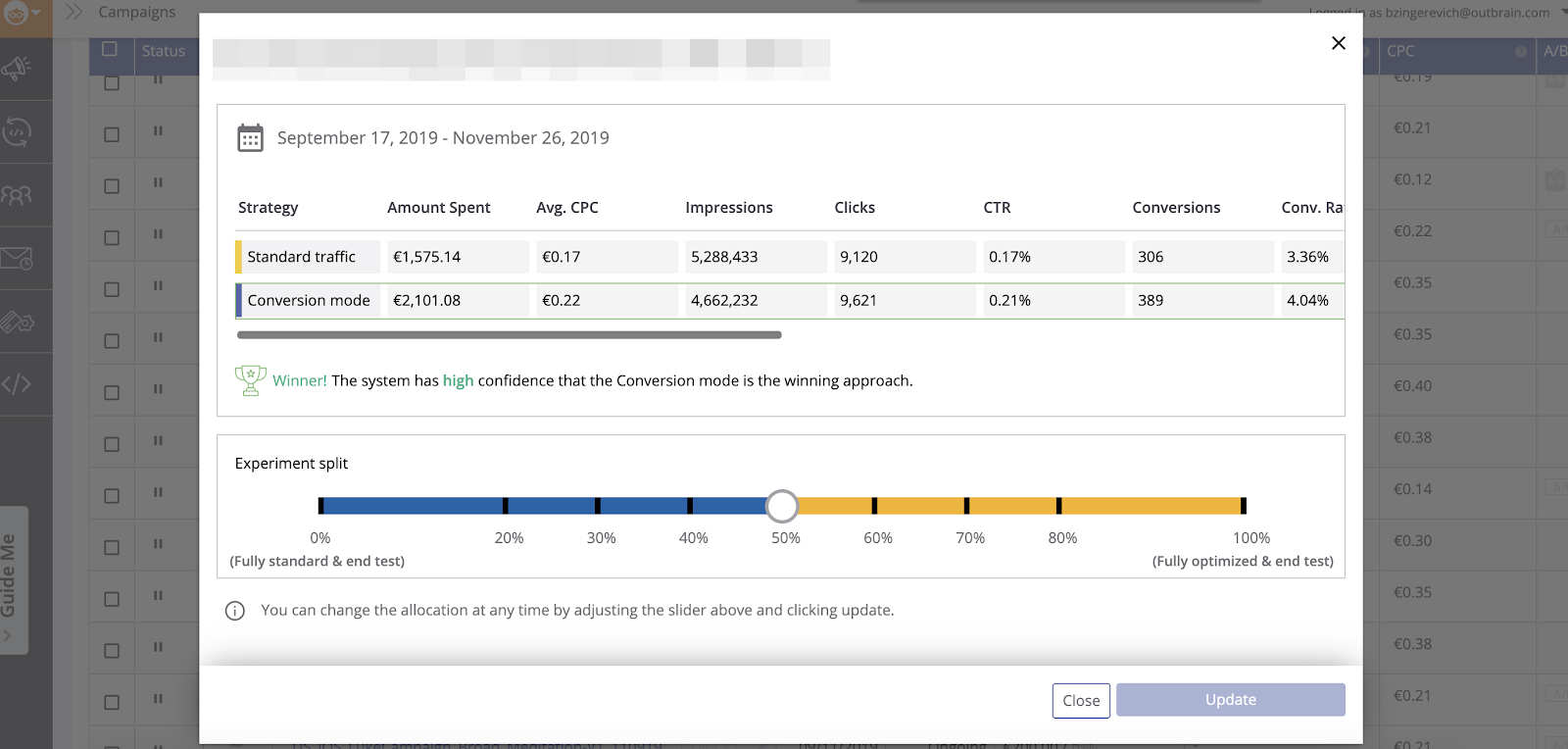Click the Update button

[x=1230, y=700]
